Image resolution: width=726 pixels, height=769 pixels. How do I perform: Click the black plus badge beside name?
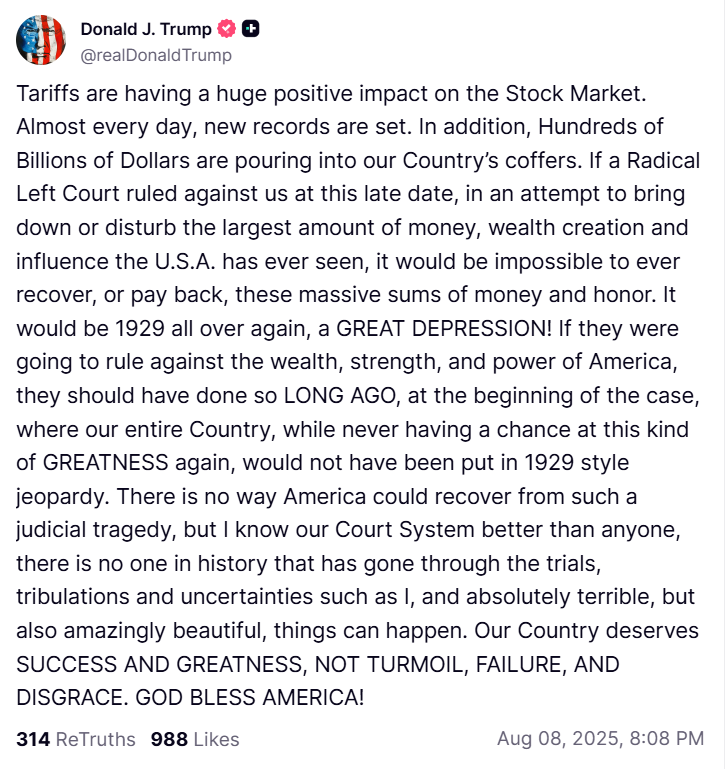(251, 29)
